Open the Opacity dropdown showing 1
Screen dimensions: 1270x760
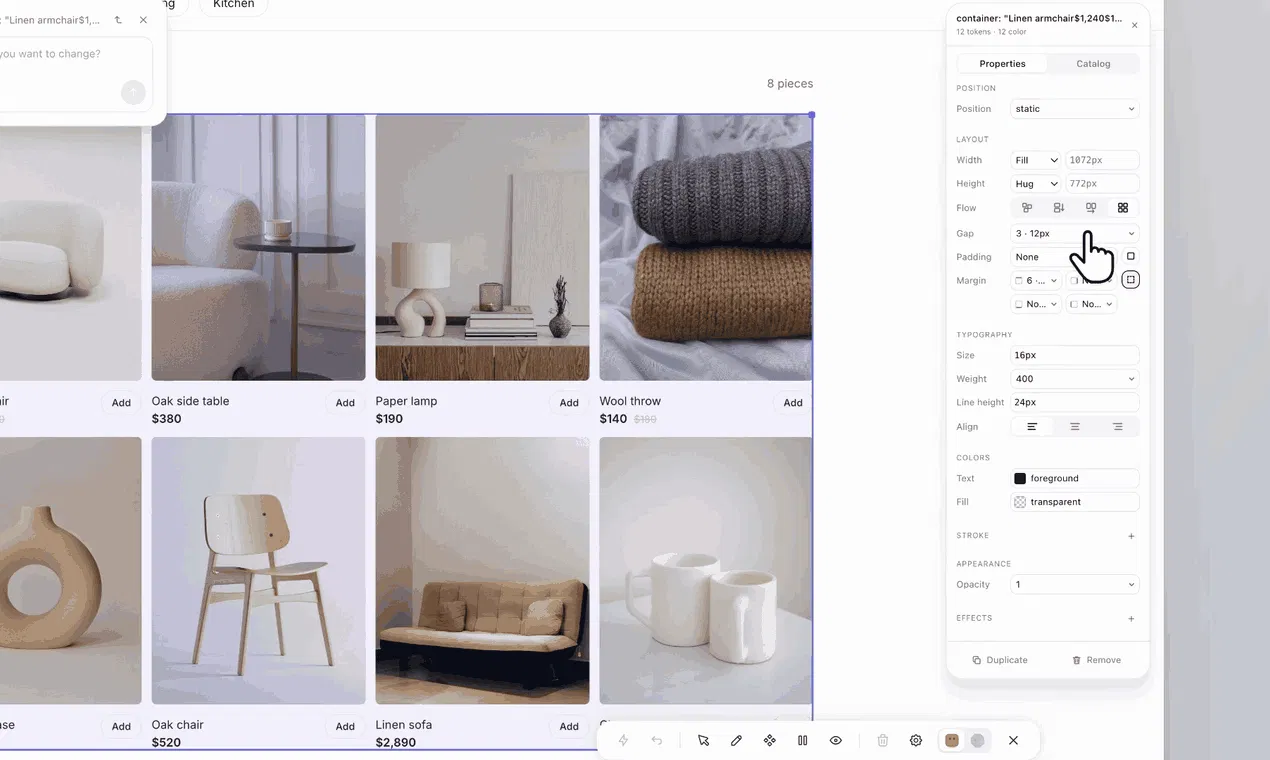tap(1075, 585)
